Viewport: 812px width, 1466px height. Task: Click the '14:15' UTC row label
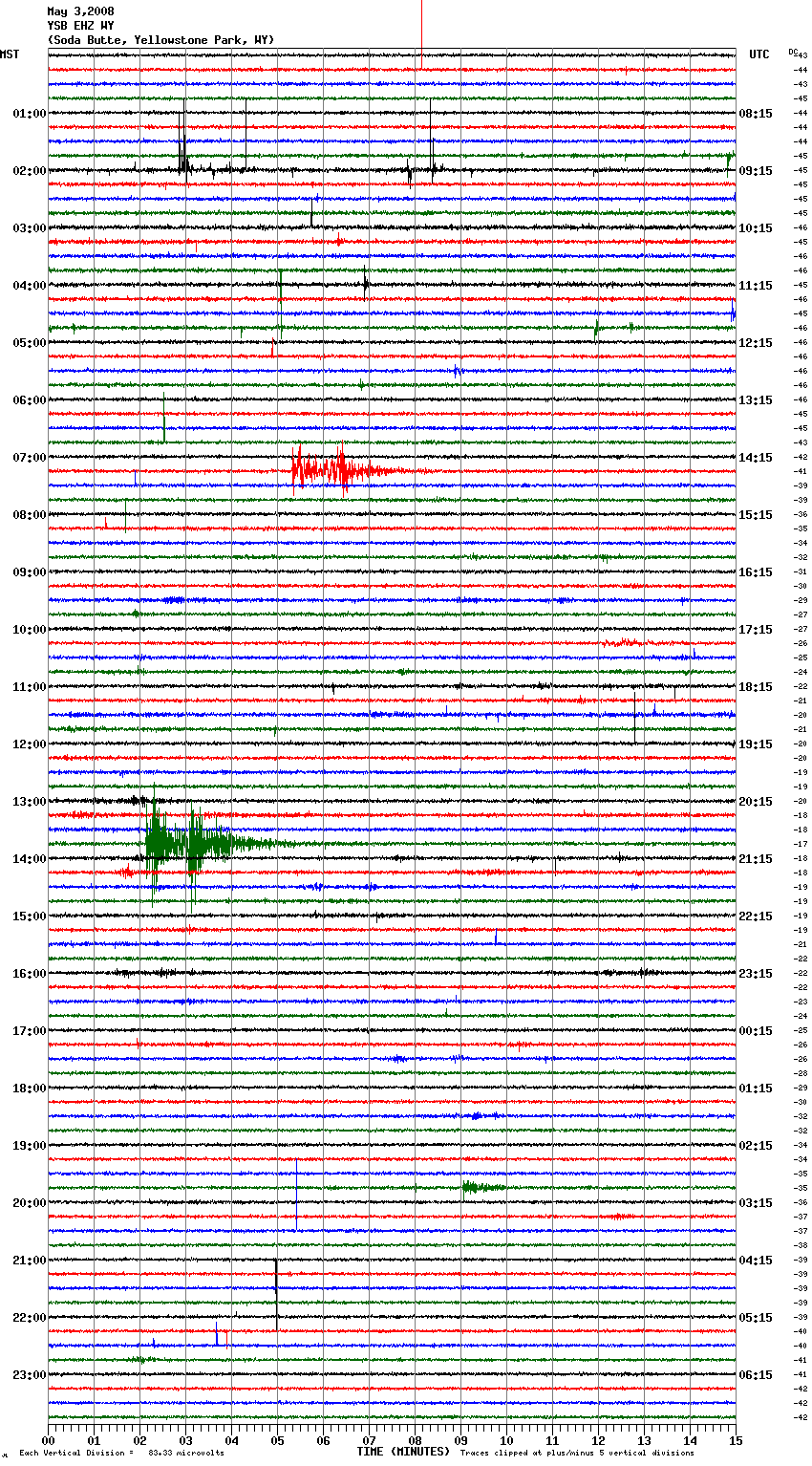(x=756, y=458)
